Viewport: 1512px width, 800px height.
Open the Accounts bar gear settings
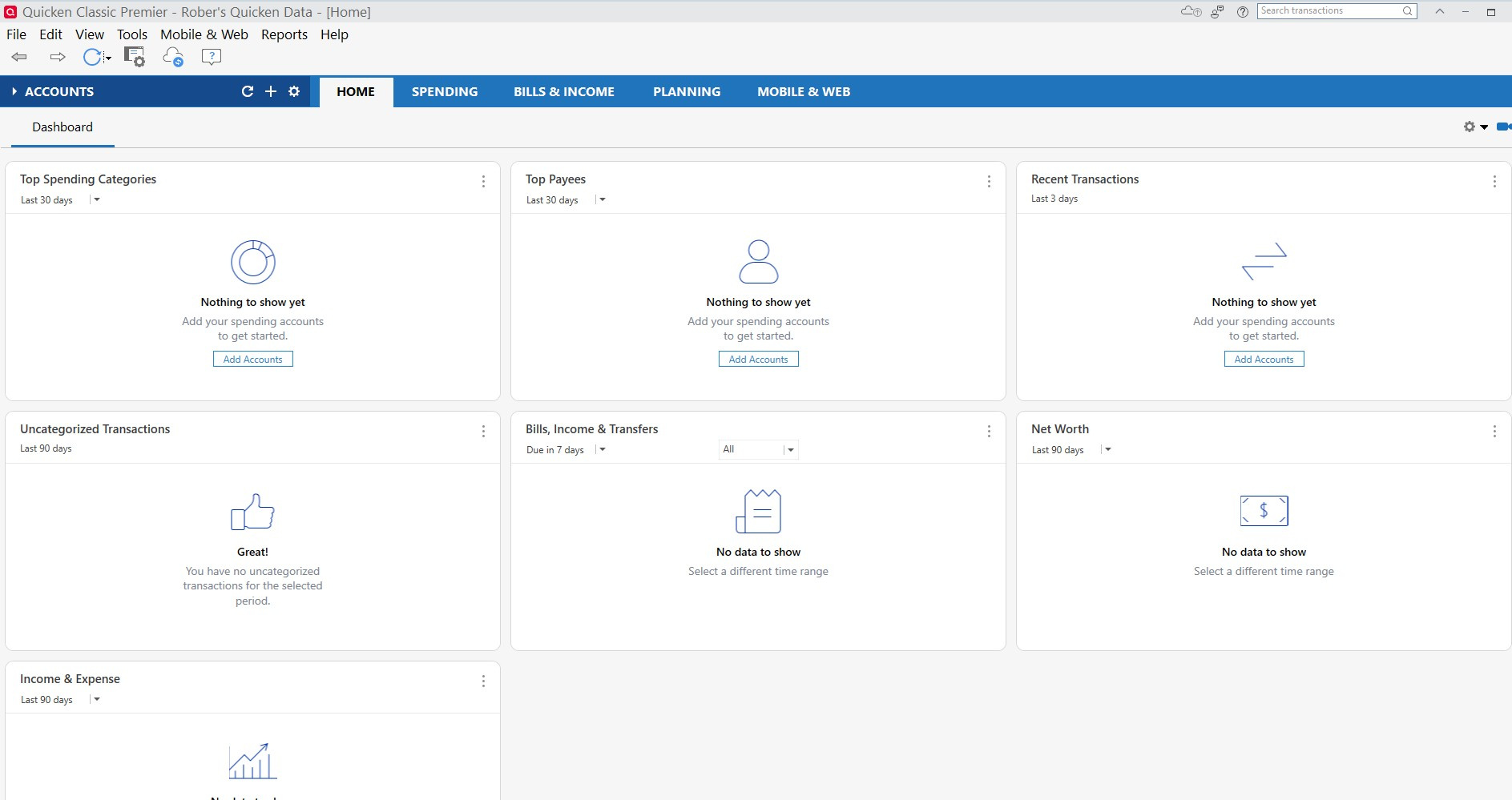tap(294, 91)
